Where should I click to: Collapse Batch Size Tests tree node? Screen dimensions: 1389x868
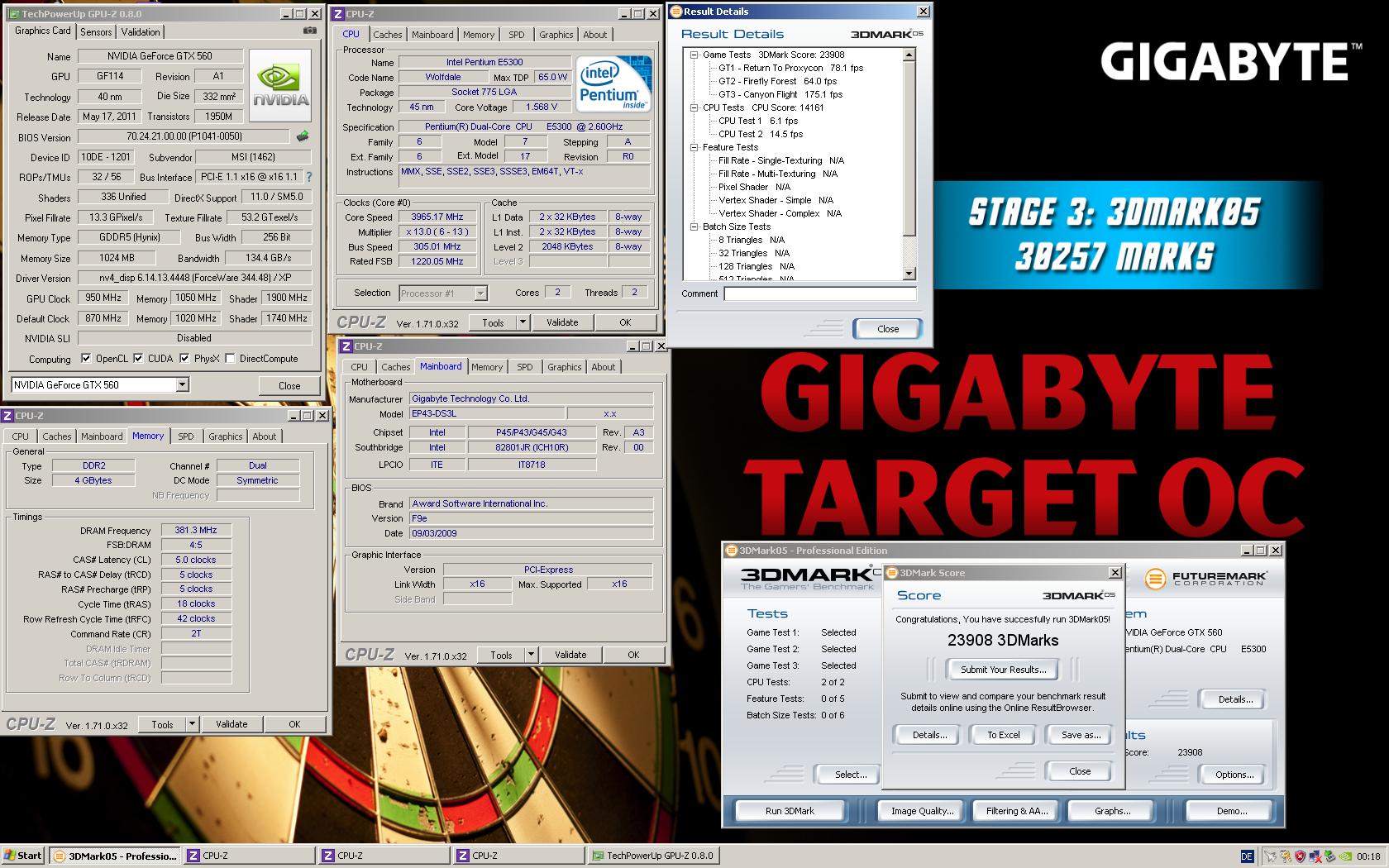(694, 227)
